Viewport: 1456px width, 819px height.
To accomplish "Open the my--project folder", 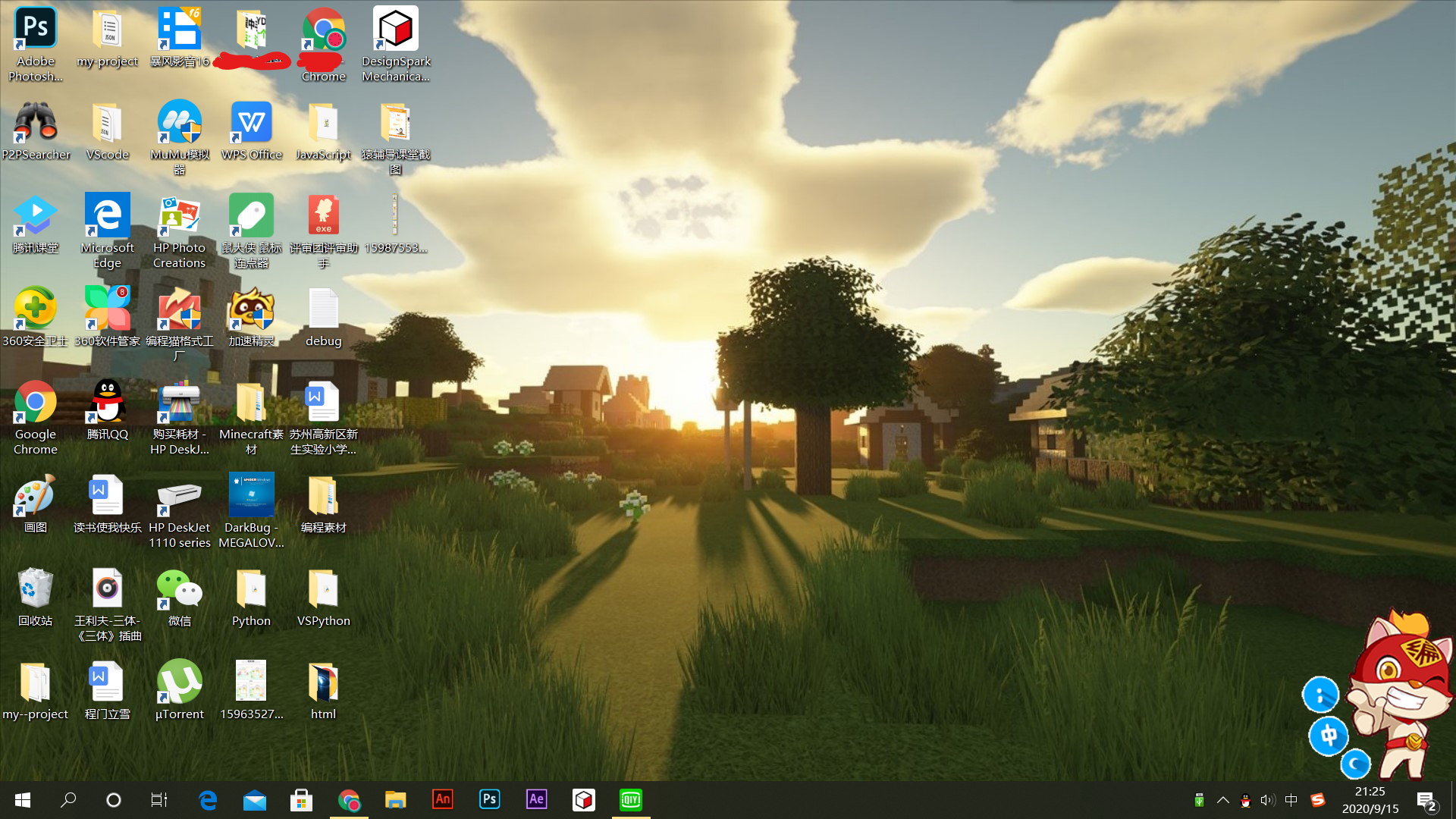I will tap(36, 690).
